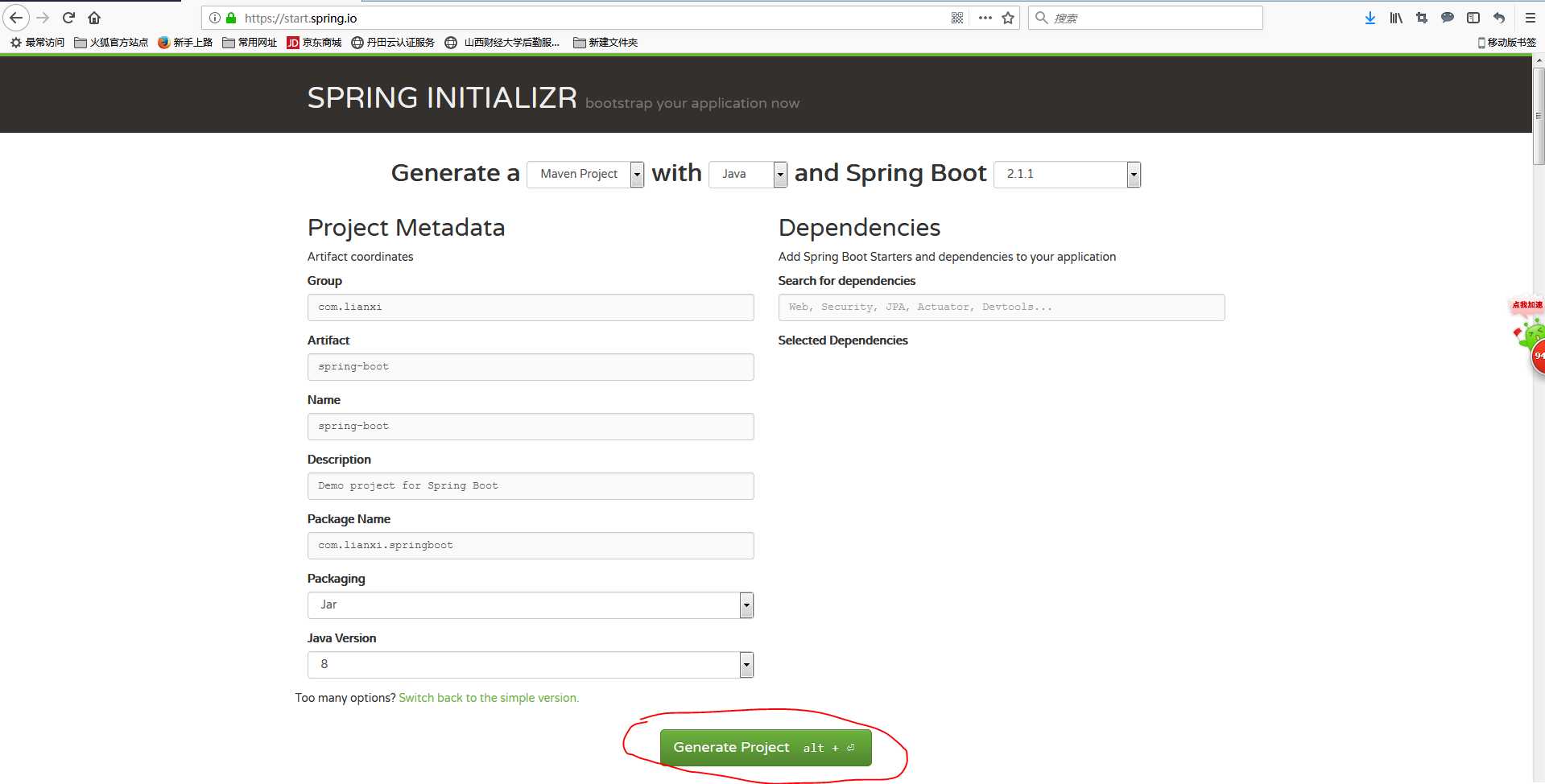Image resolution: width=1545 pixels, height=784 pixels.
Task: Open the 山西财经大学后勤服... bookmark
Action: (x=502, y=43)
